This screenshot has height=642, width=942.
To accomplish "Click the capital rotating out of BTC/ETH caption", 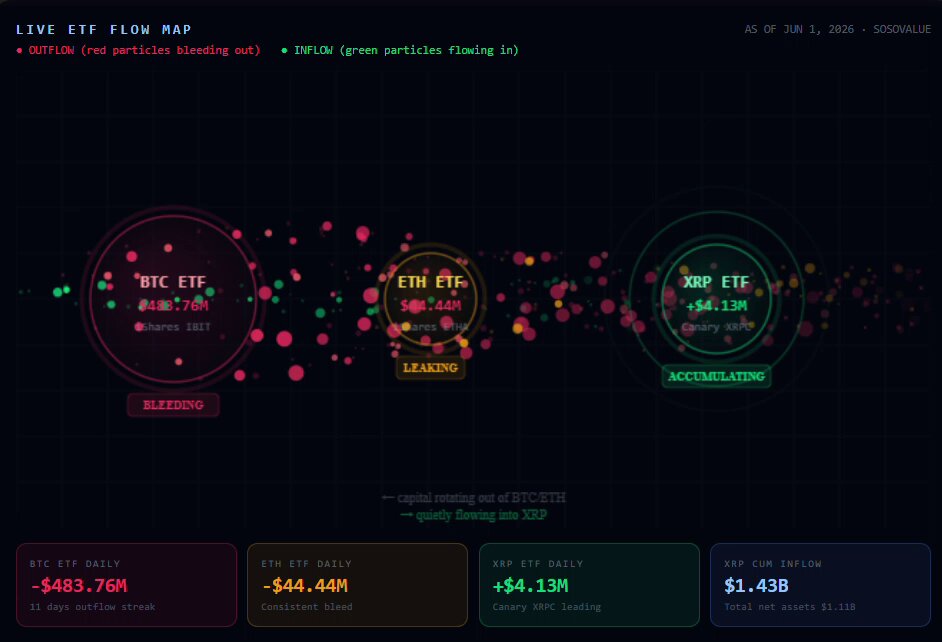I will [473, 498].
